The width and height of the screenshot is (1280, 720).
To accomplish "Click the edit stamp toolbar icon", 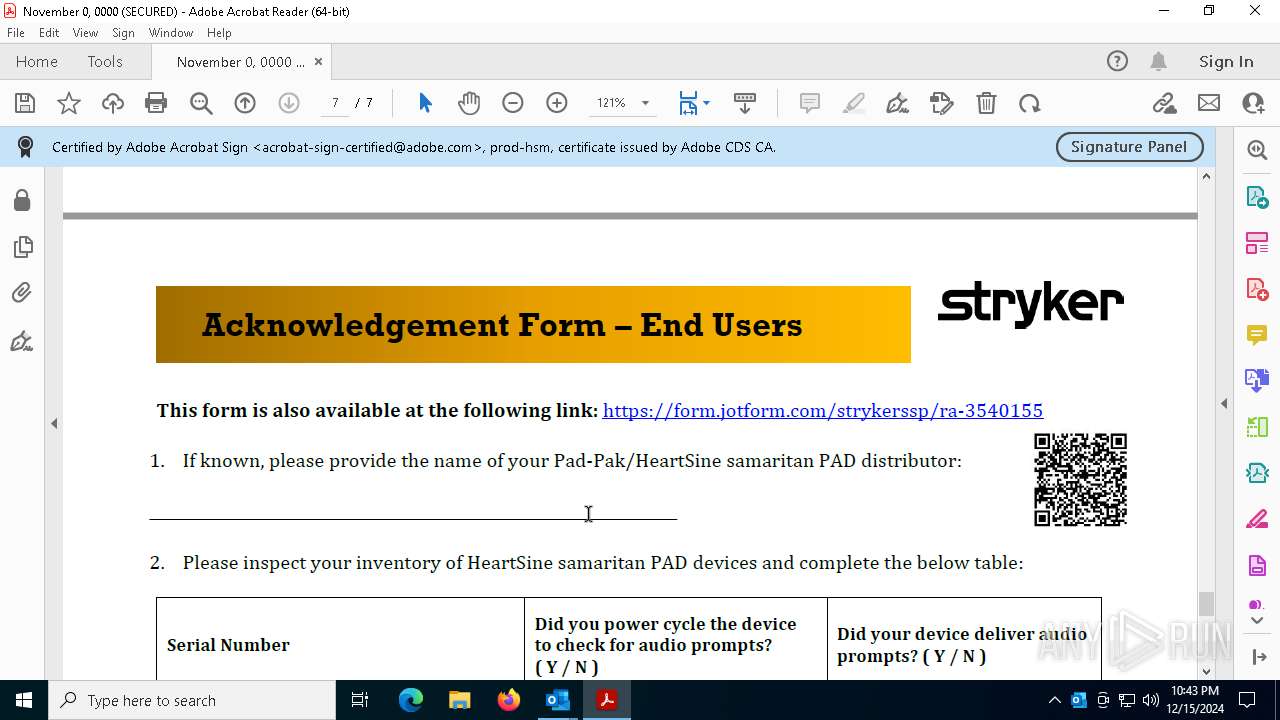I will (x=942, y=103).
